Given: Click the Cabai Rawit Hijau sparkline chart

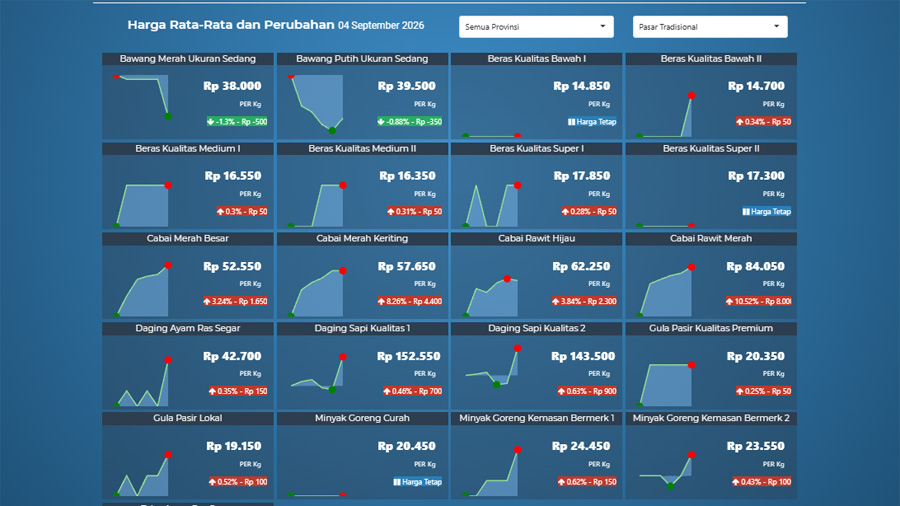Looking at the screenshot, I should click(x=491, y=296).
